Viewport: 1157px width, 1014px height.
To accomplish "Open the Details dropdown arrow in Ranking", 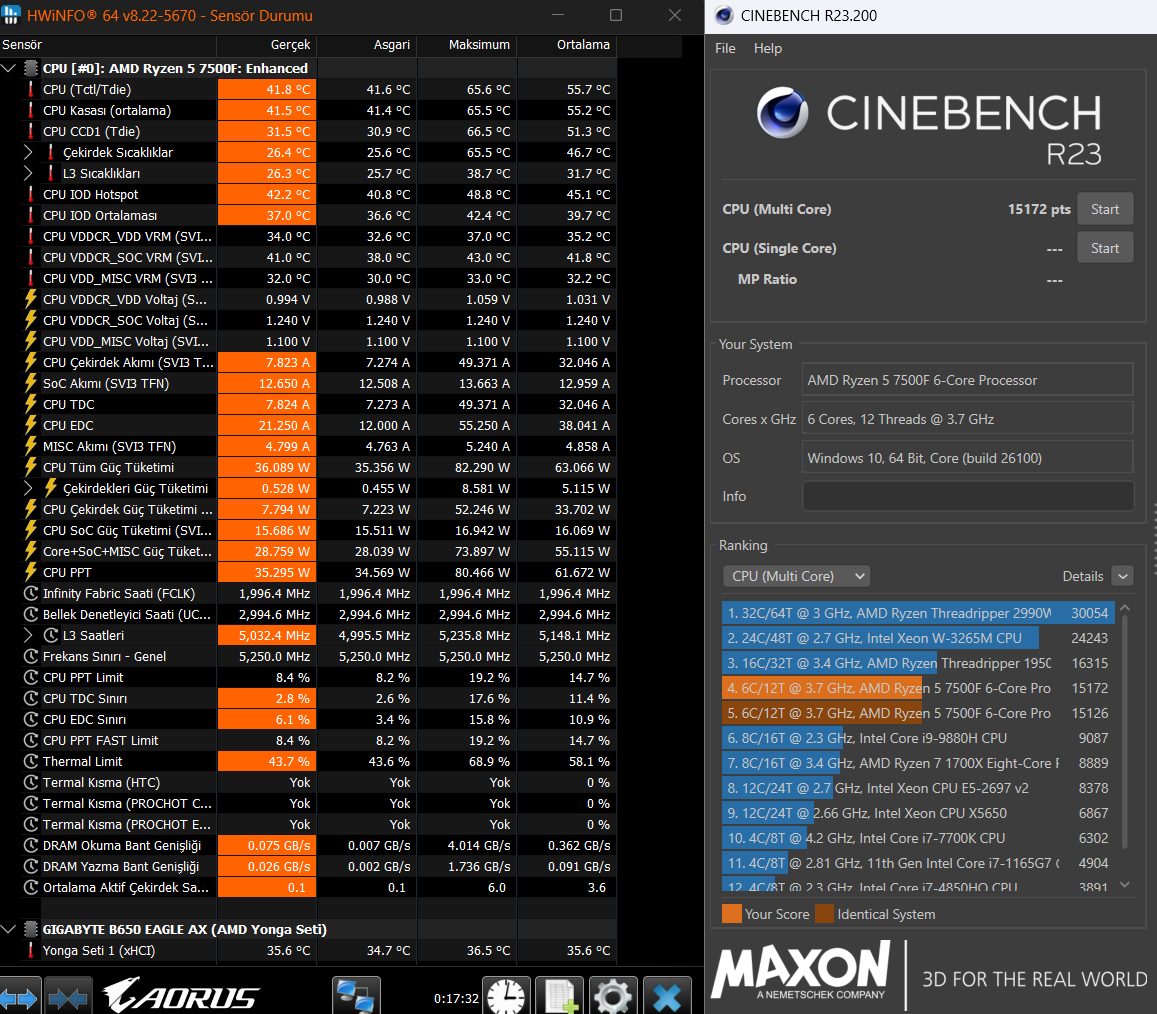I will coord(1122,576).
